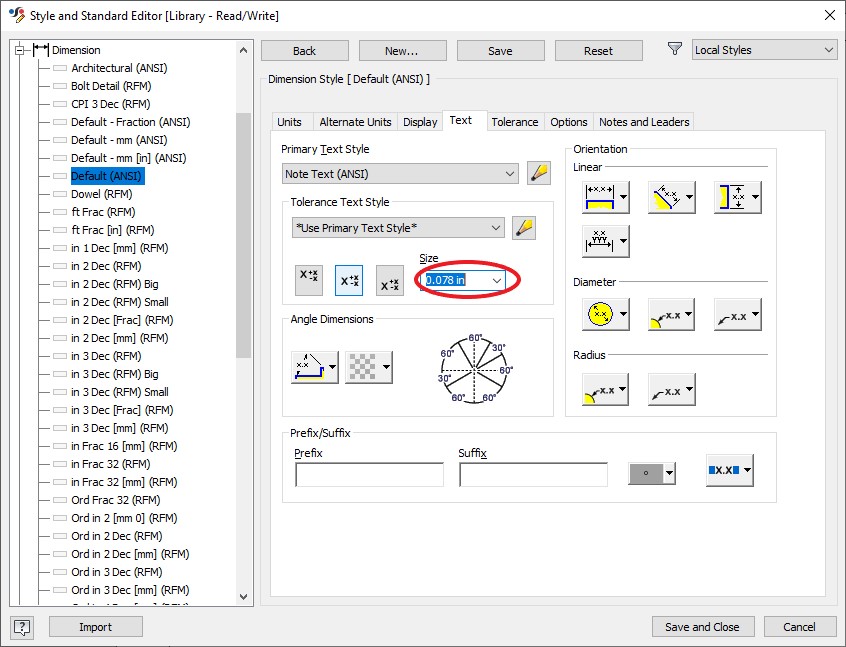This screenshot has width=846, height=647.
Task: Open radius yellow arc orientation icon
Action: click(605, 389)
